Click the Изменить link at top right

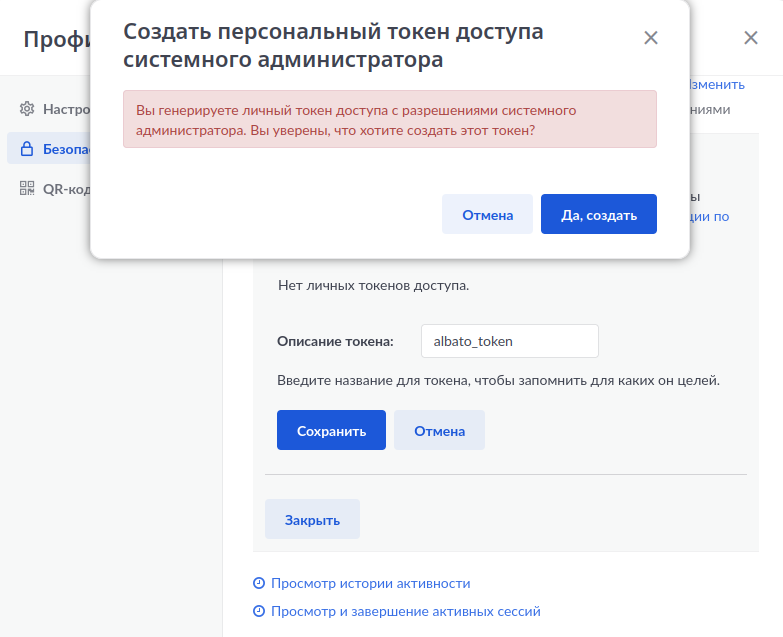tap(716, 85)
